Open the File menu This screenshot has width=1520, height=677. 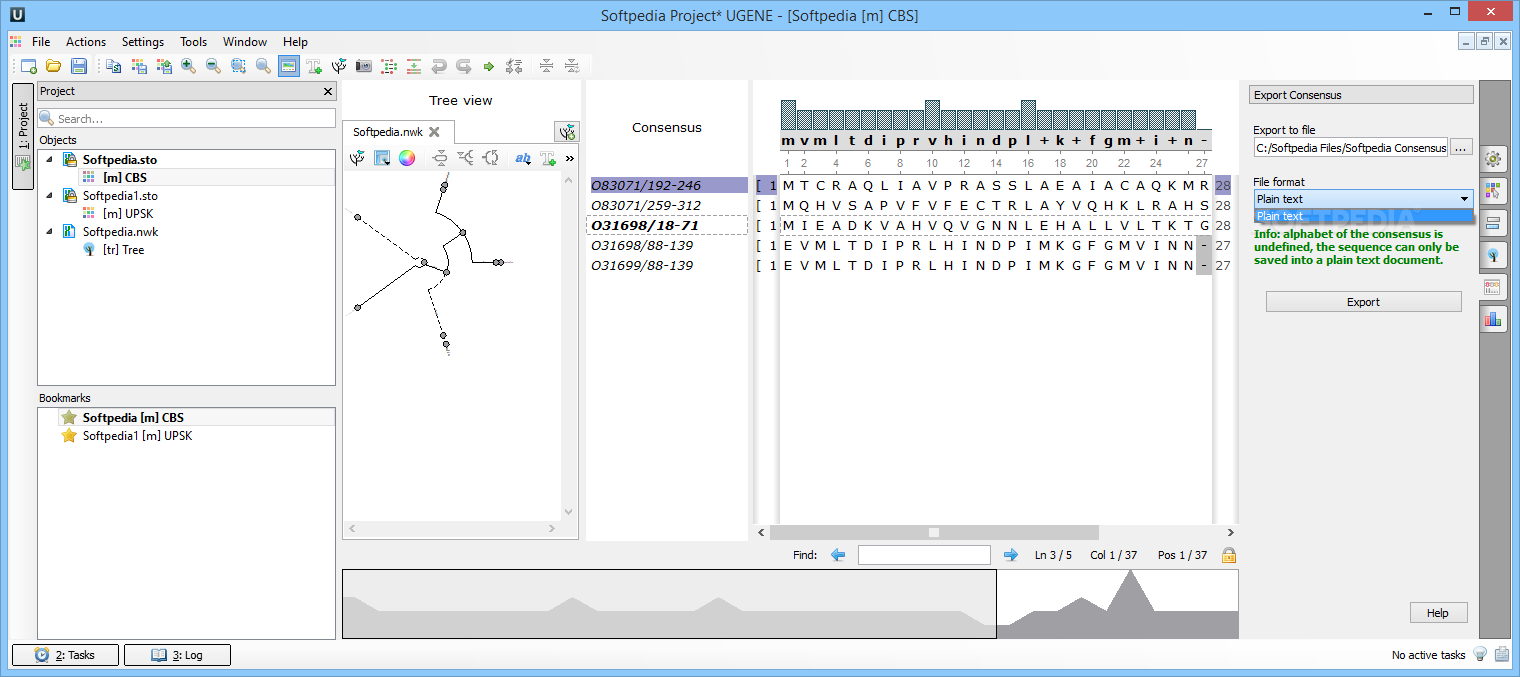pos(41,42)
